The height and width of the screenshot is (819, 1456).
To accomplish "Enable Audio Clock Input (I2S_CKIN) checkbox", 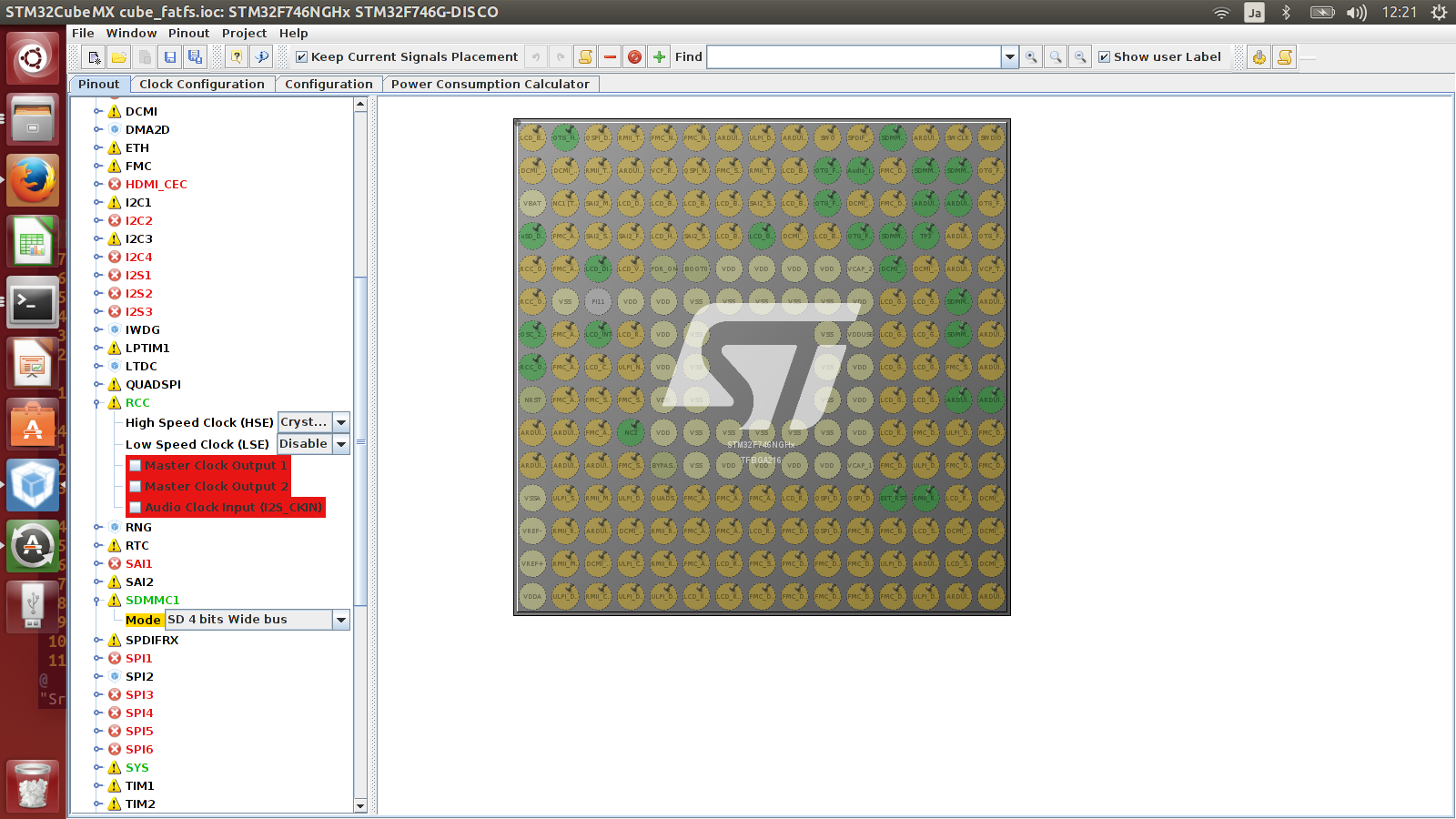I will pyautogui.click(x=135, y=508).
